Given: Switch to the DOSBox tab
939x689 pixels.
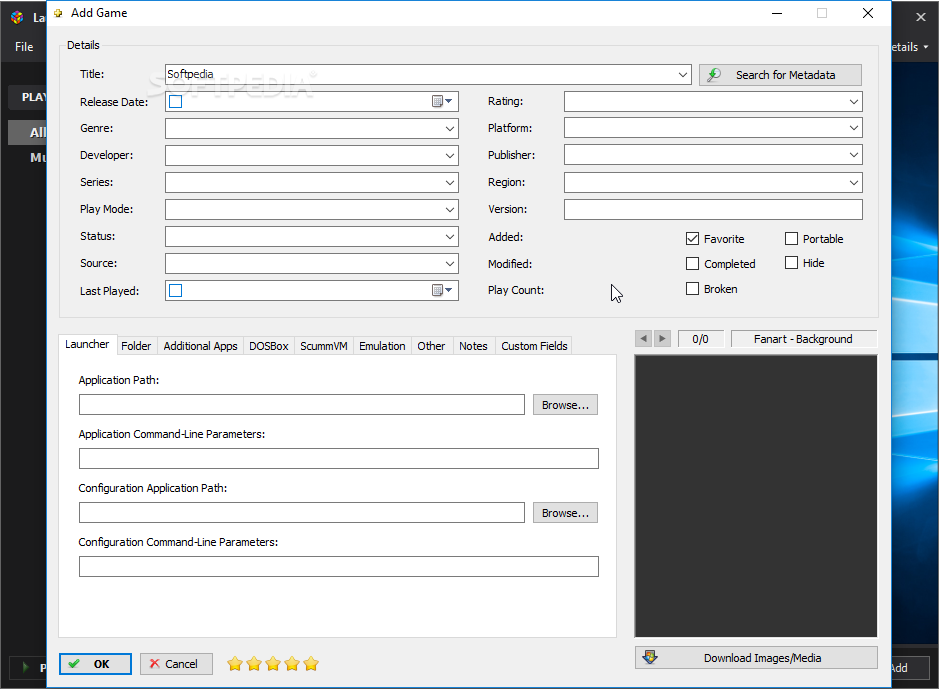Looking at the screenshot, I should [x=268, y=346].
